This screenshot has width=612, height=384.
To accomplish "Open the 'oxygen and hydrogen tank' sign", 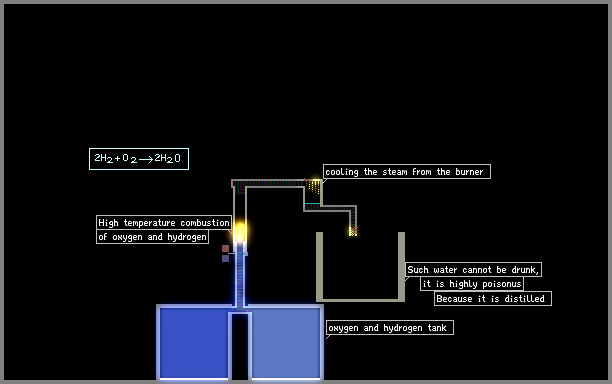I will pos(390,328).
